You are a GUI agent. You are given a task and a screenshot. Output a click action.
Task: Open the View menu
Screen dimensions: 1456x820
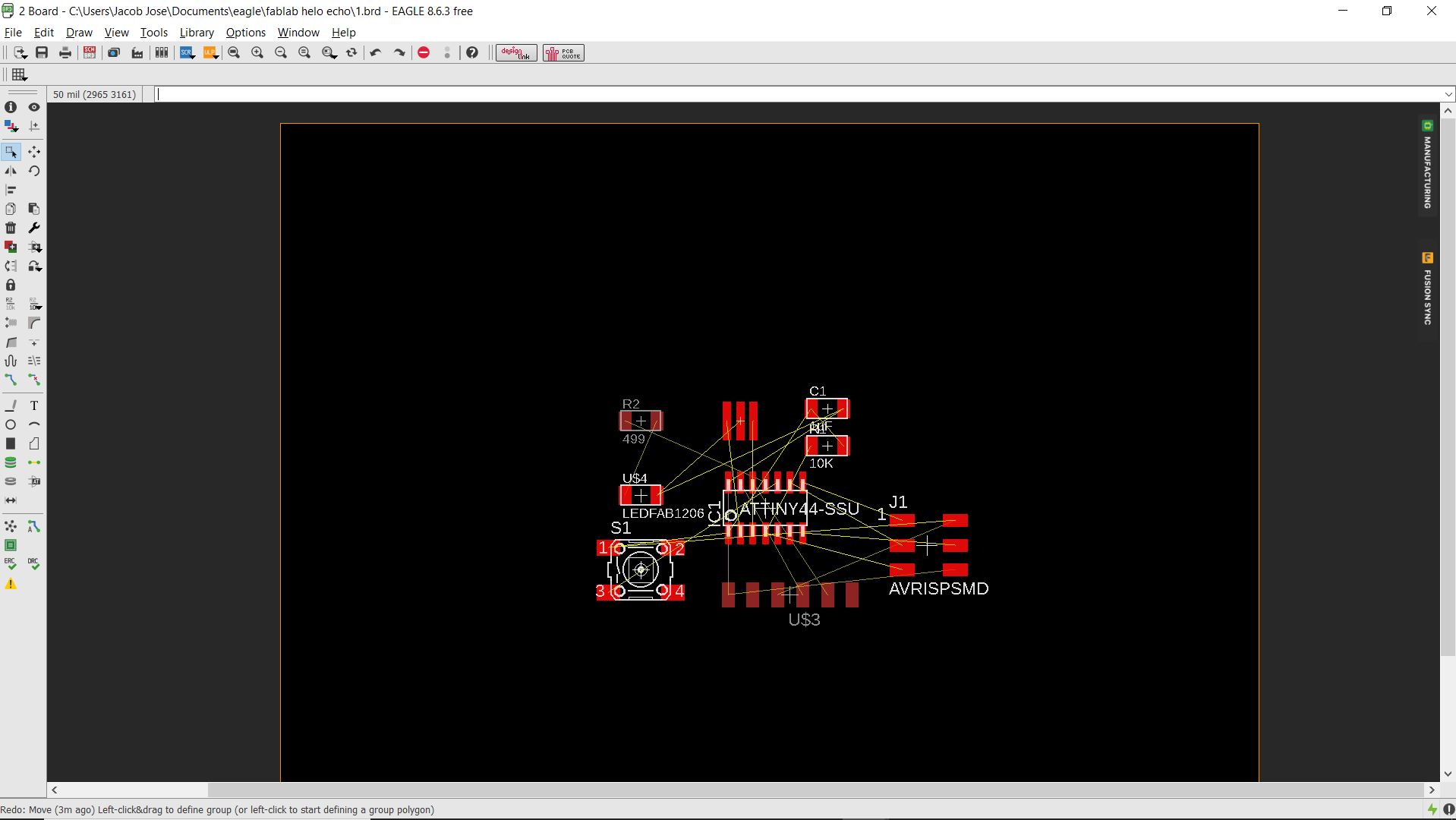(116, 33)
